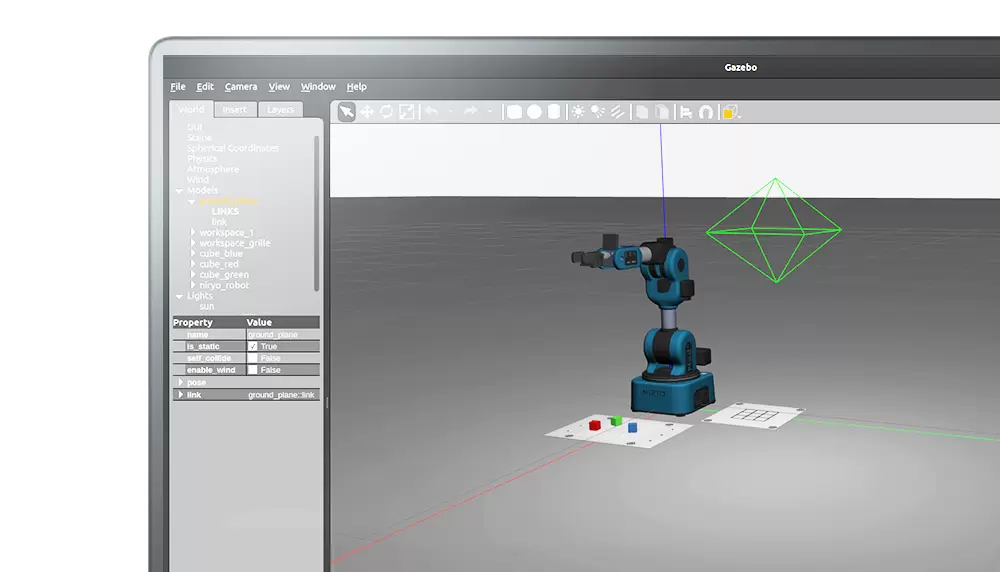1000x572 pixels.
Task: Expand the workspace_1 model
Action: pyautogui.click(x=193, y=233)
